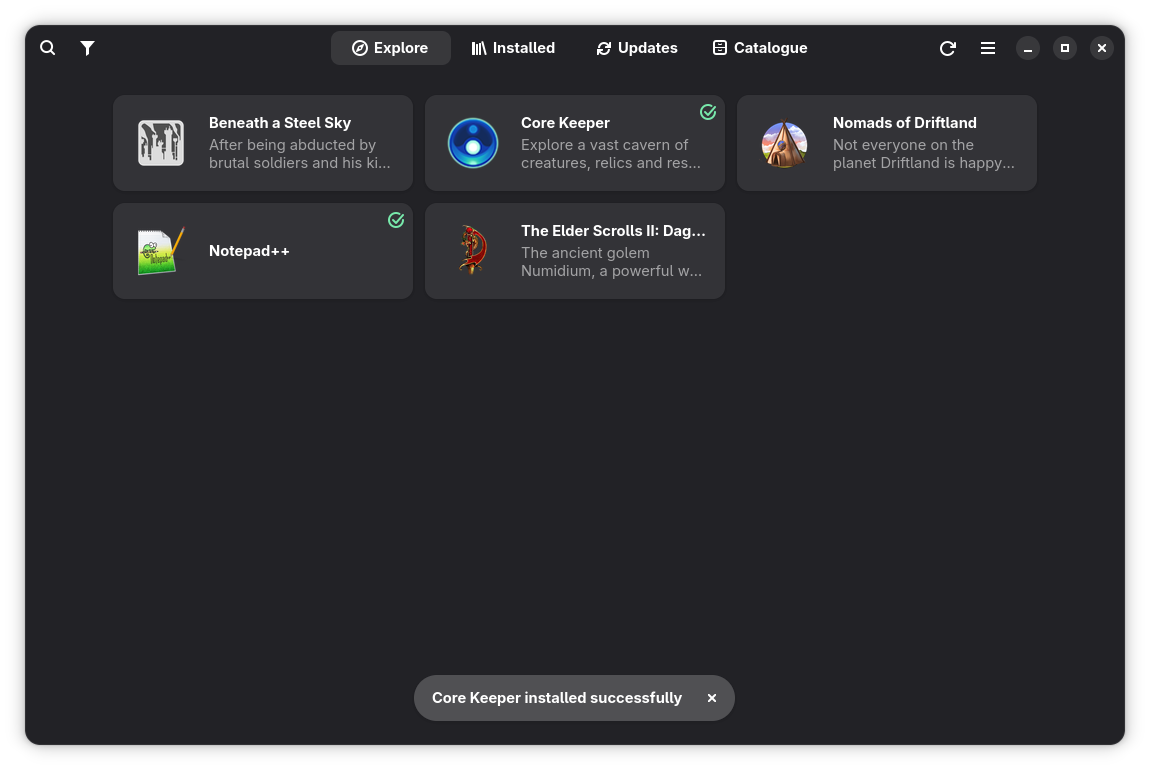Click description 'The ancient golem Numidium'
Viewport: 1150px width, 770px height.
(x=611, y=262)
